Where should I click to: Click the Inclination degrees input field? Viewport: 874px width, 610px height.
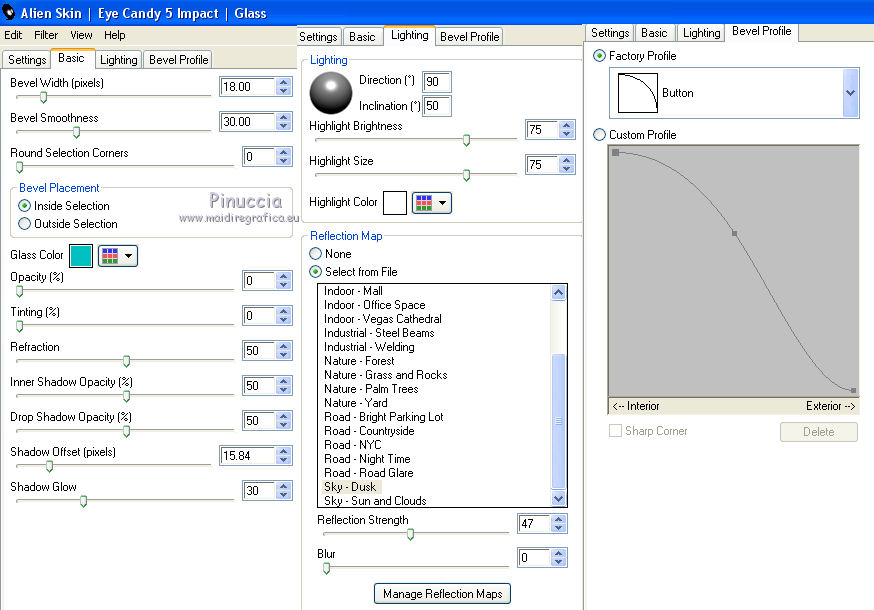click(436, 106)
